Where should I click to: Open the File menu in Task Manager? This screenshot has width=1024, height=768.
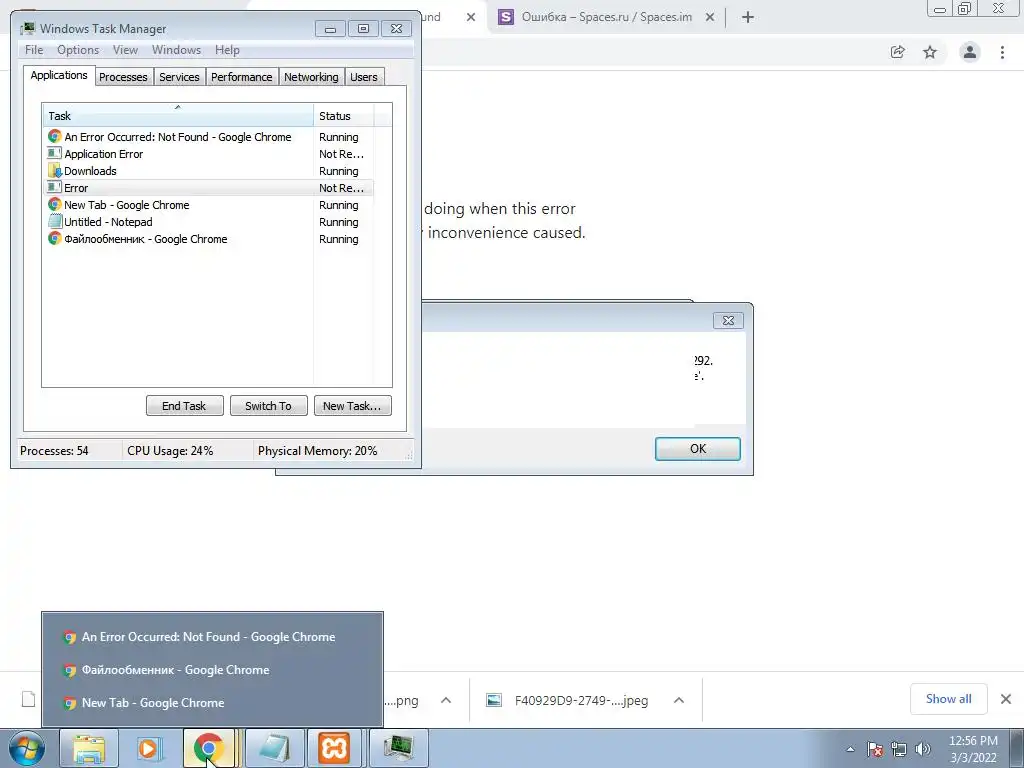[33, 50]
